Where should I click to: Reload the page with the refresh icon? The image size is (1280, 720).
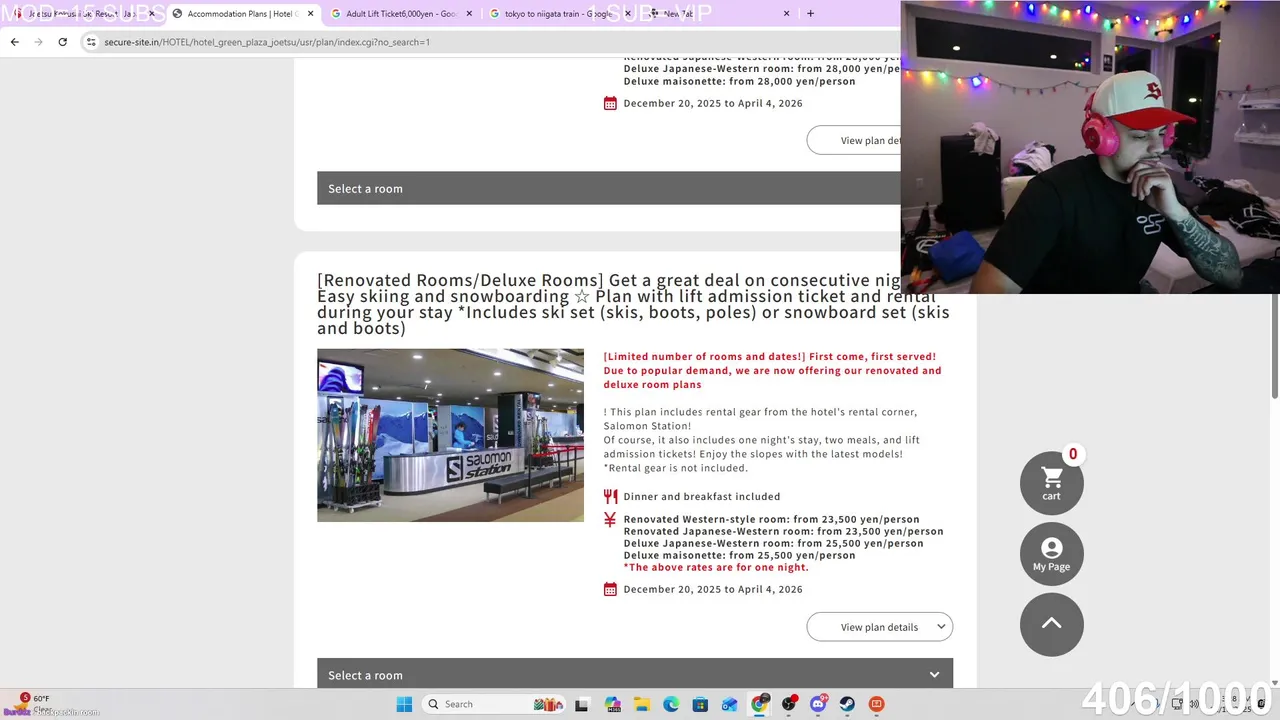pyautogui.click(x=62, y=42)
